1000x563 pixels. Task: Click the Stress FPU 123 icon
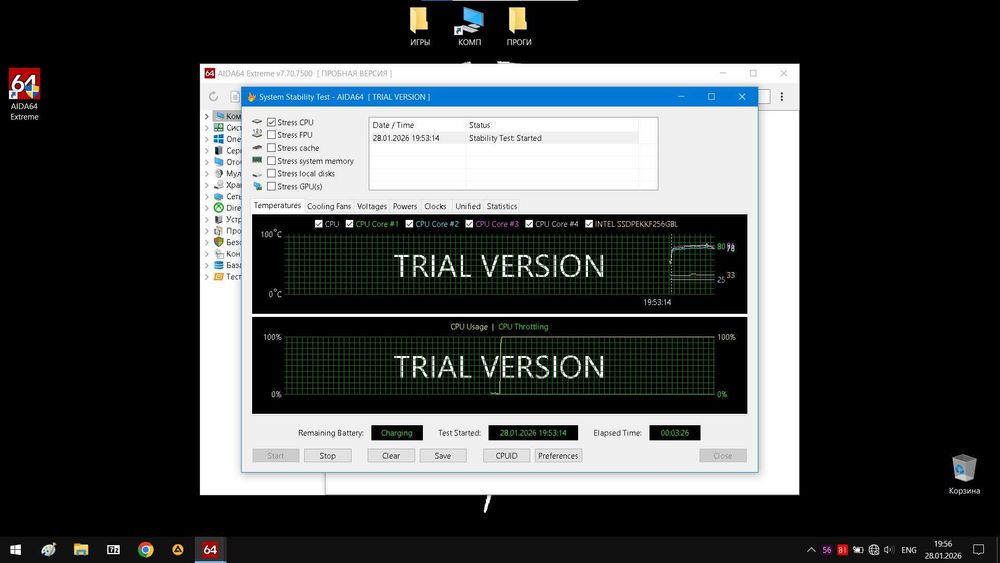coord(257,134)
